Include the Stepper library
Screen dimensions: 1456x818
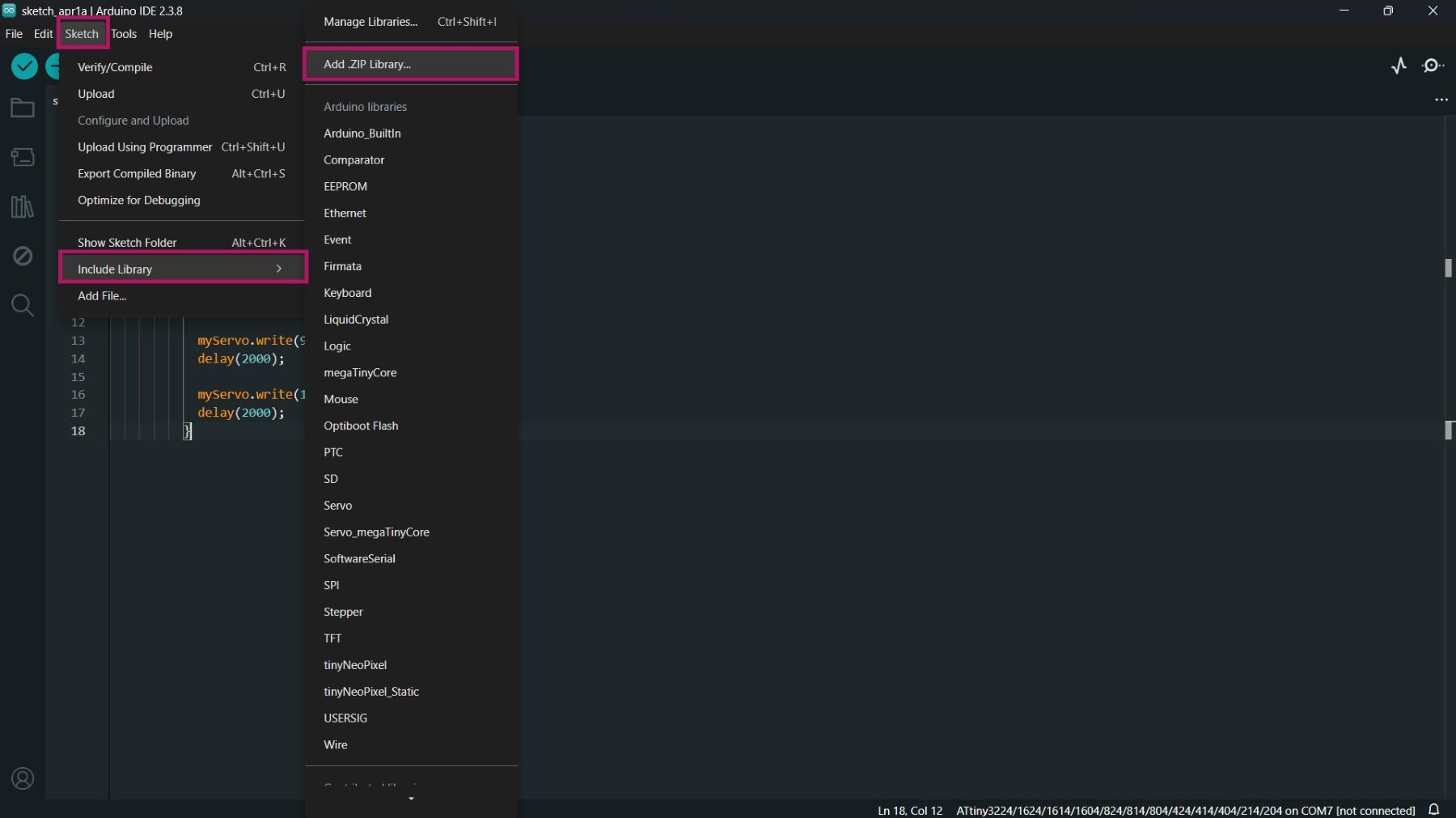tap(411, 612)
